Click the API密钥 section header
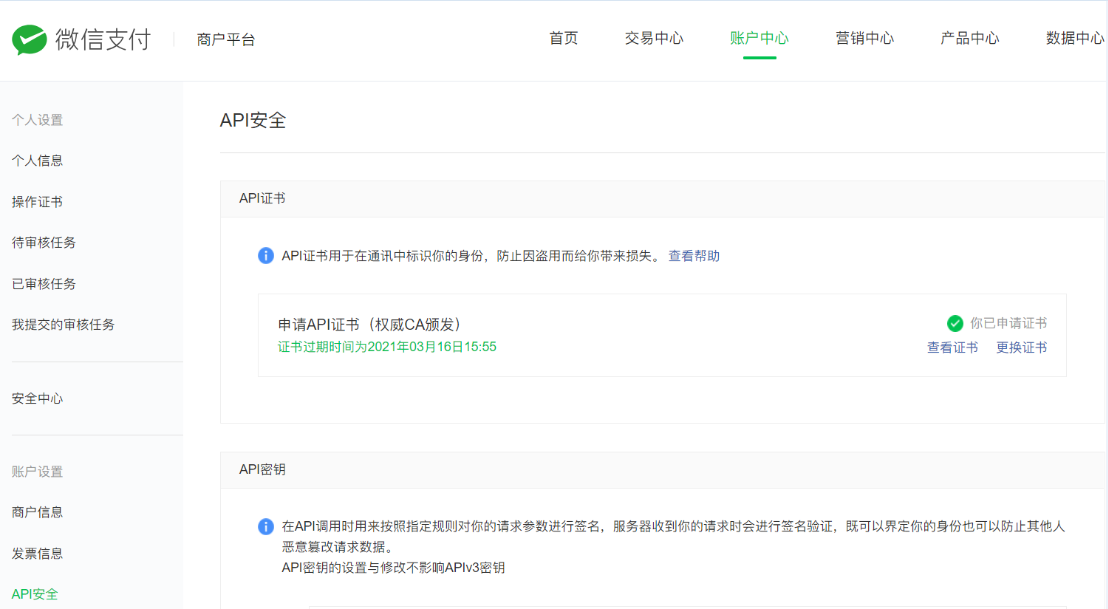 point(262,470)
